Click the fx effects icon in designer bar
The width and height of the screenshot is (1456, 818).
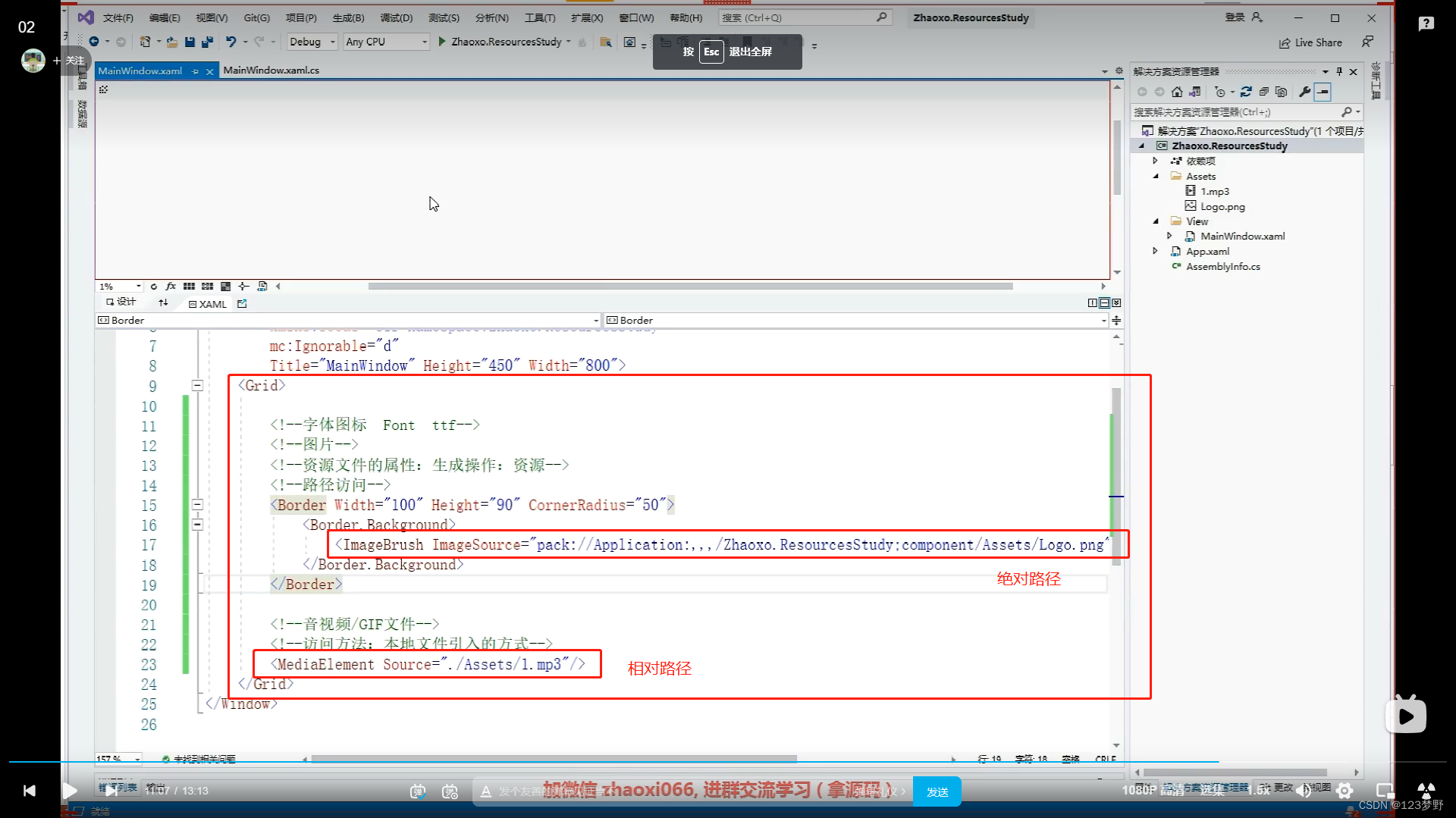tap(171, 287)
